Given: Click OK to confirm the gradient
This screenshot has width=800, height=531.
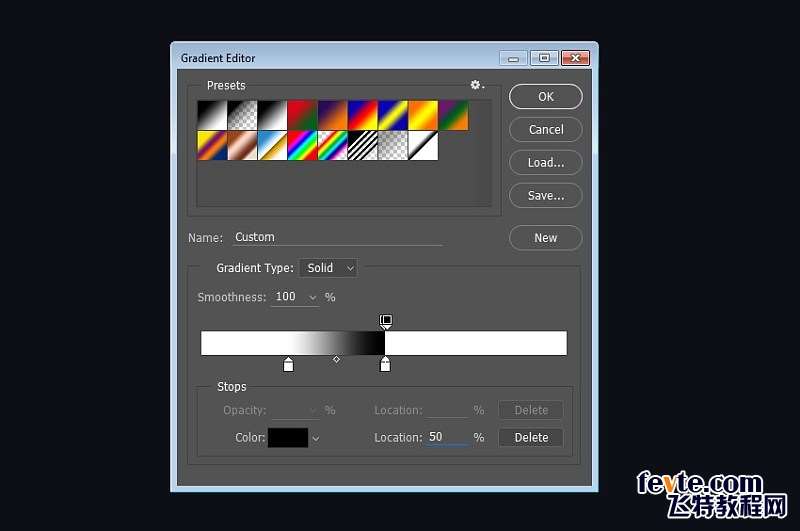Looking at the screenshot, I should click(x=545, y=96).
